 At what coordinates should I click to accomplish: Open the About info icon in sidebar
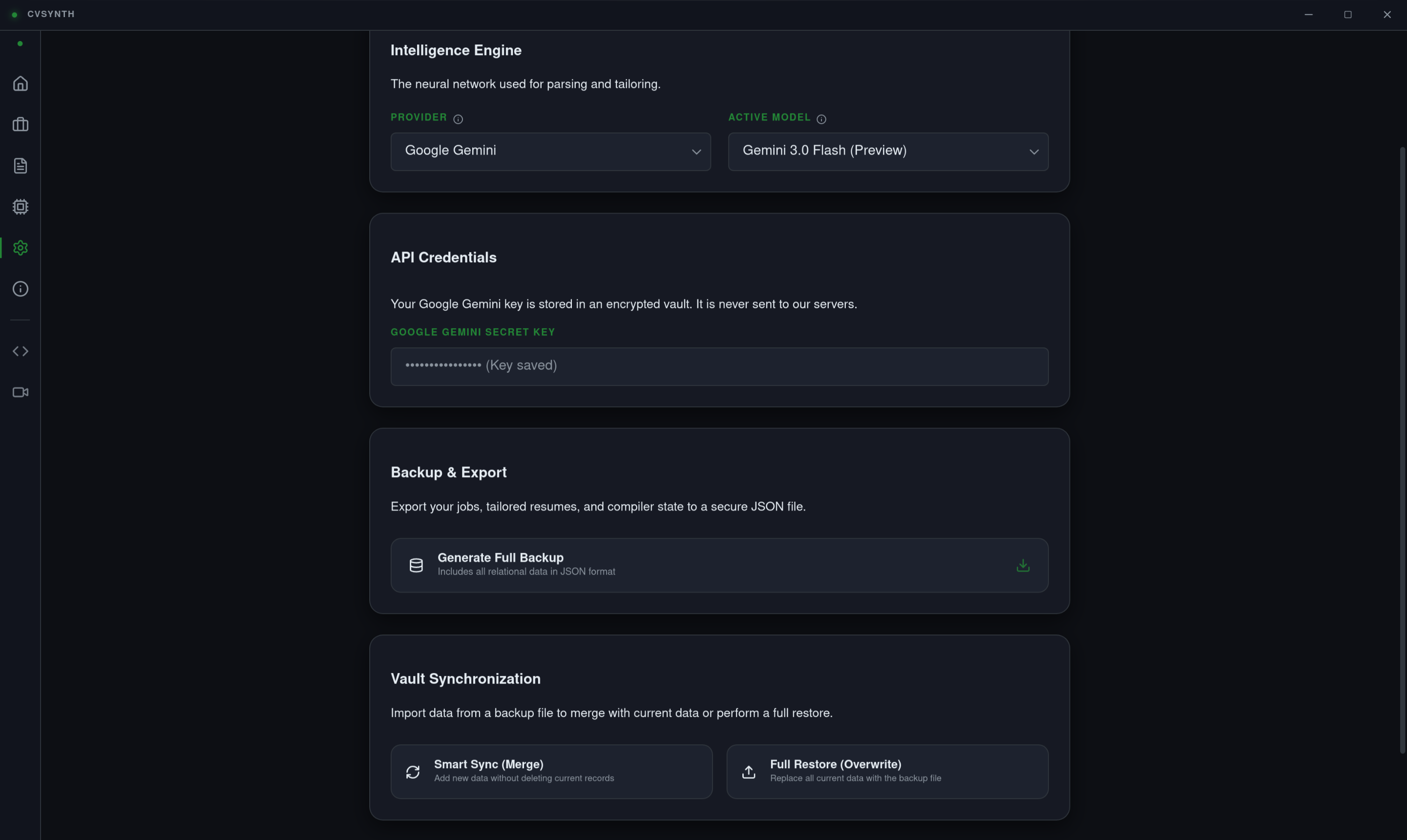pos(21,289)
